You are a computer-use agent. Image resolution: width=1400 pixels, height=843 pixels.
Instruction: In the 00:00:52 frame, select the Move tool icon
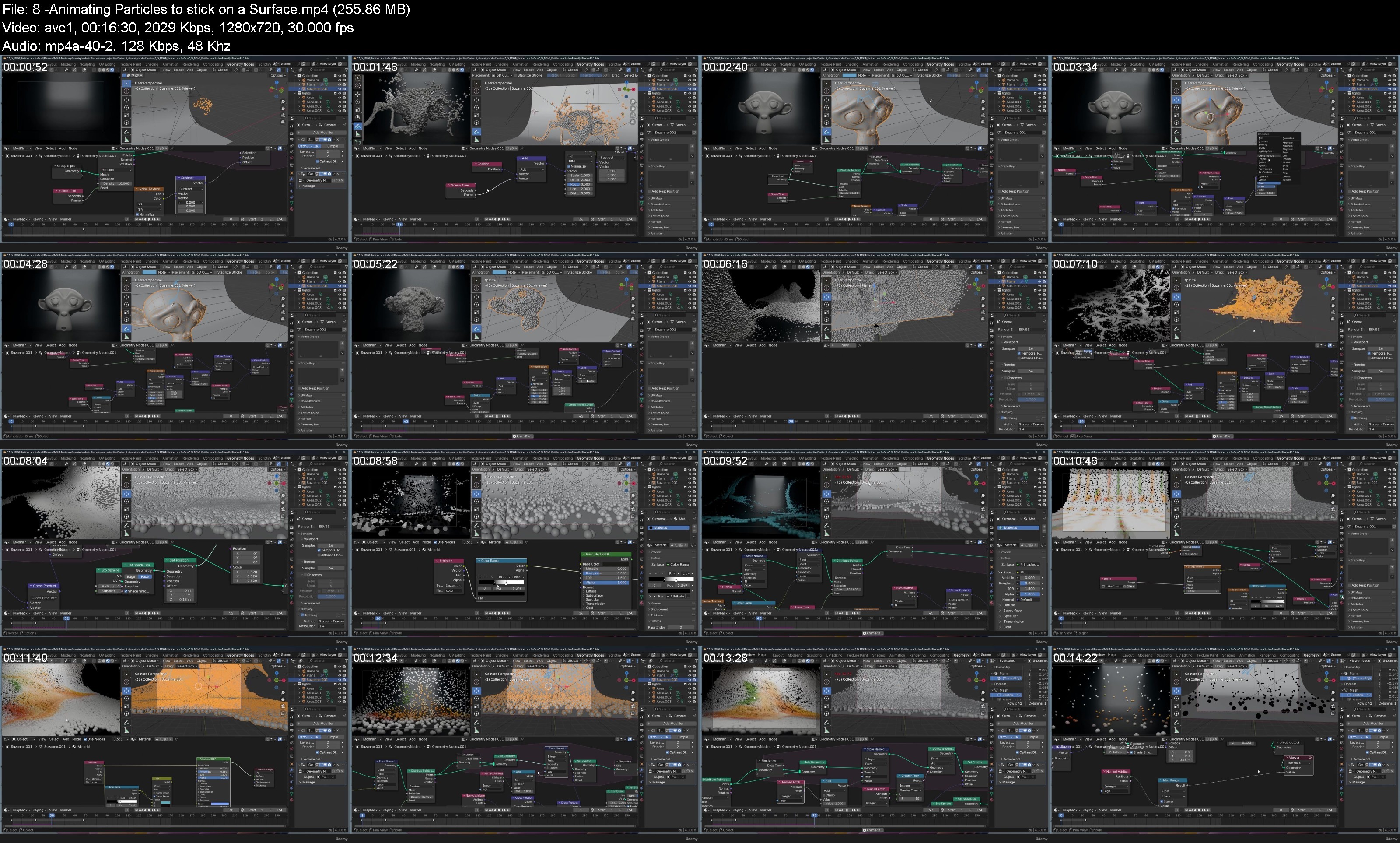(x=126, y=100)
